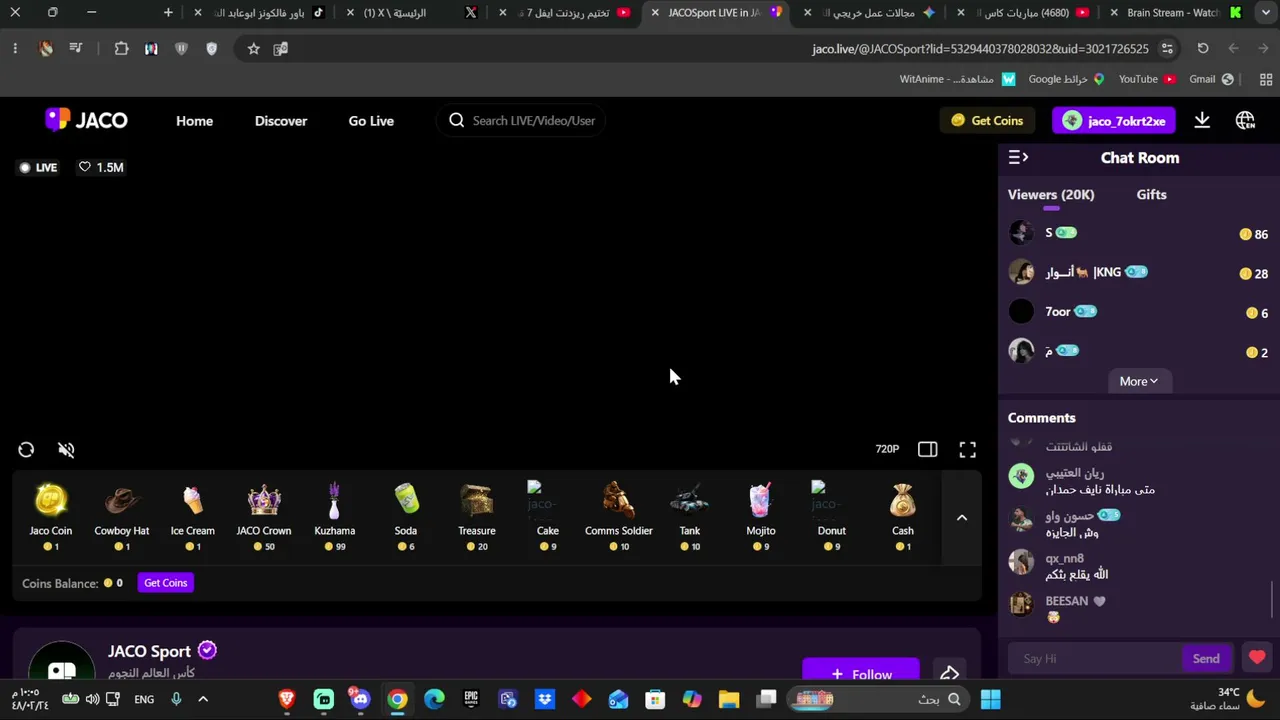
Task: Open the WitAnime bookmark
Action: (957, 79)
